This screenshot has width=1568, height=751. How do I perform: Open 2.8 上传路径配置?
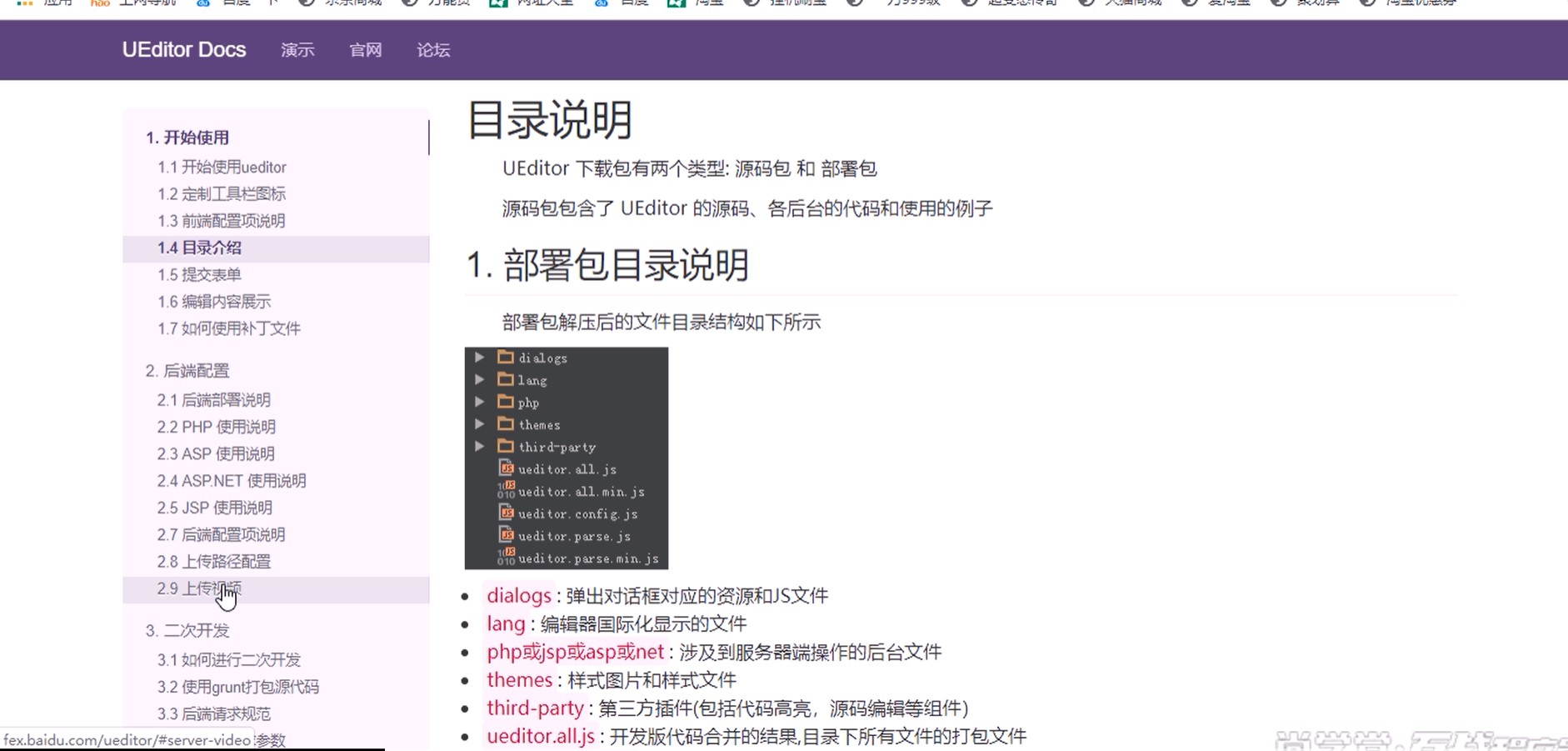point(214,562)
